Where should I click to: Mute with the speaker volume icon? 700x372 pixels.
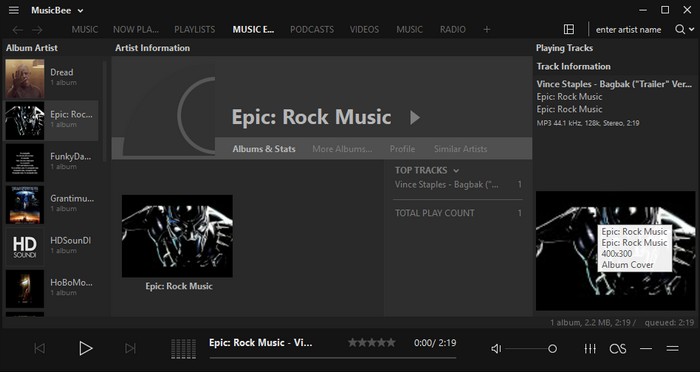[x=496, y=349]
